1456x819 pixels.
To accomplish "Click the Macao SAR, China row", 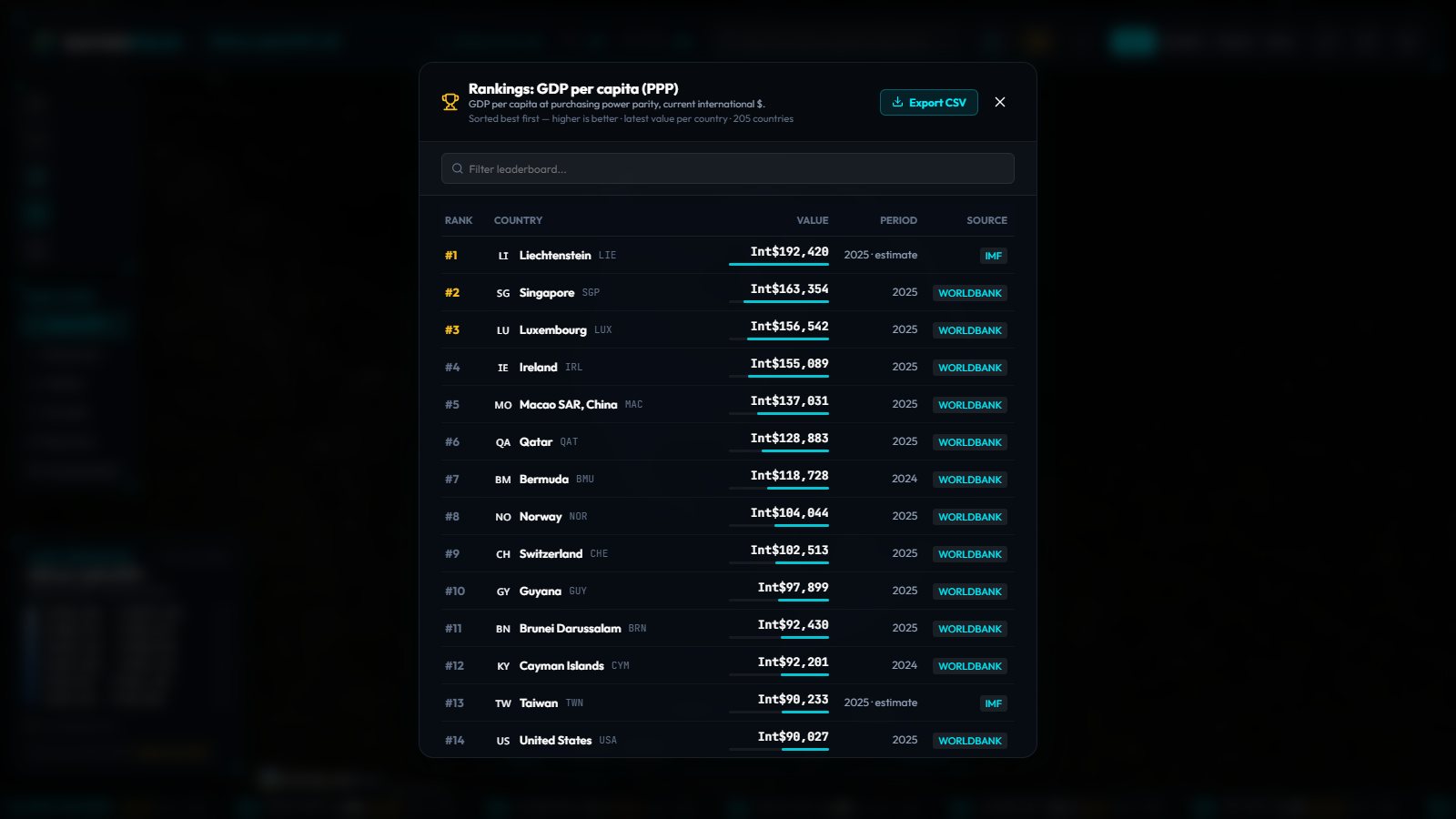I will click(x=728, y=405).
